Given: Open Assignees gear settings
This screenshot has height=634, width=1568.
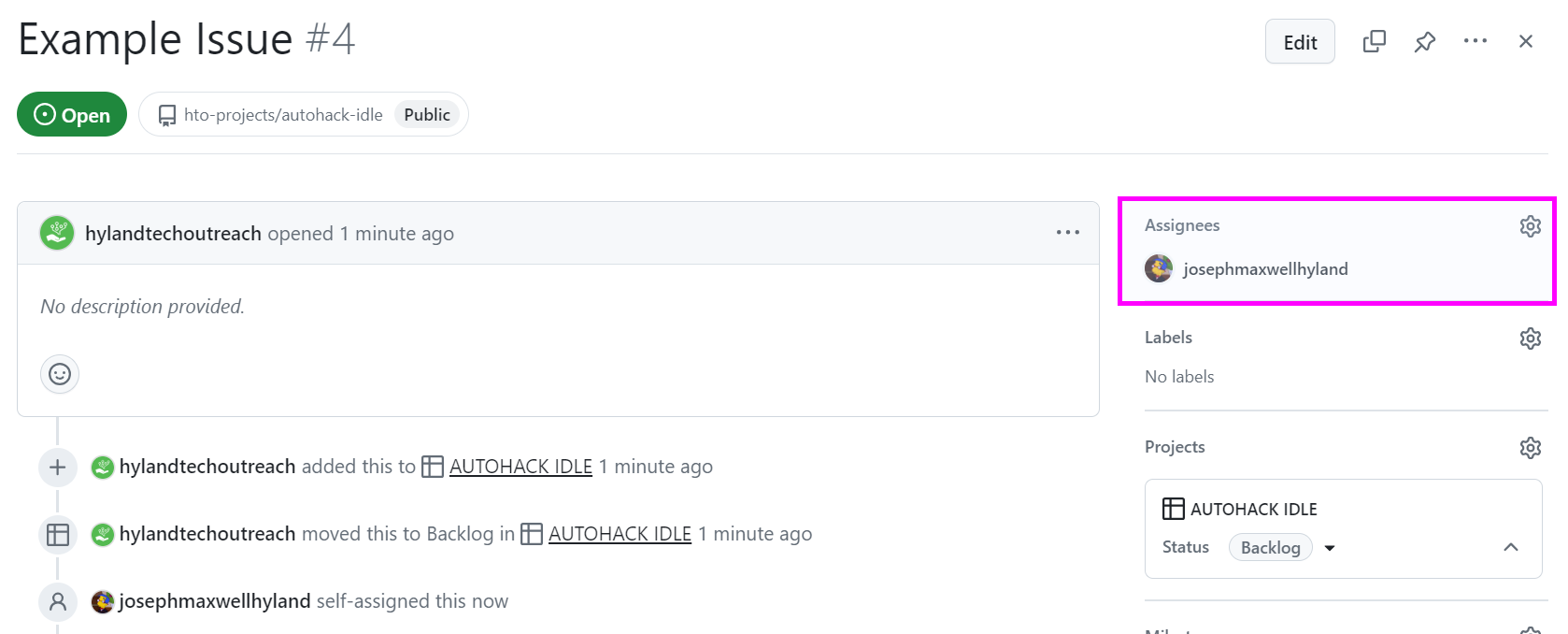Looking at the screenshot, I should (1530, 226).
